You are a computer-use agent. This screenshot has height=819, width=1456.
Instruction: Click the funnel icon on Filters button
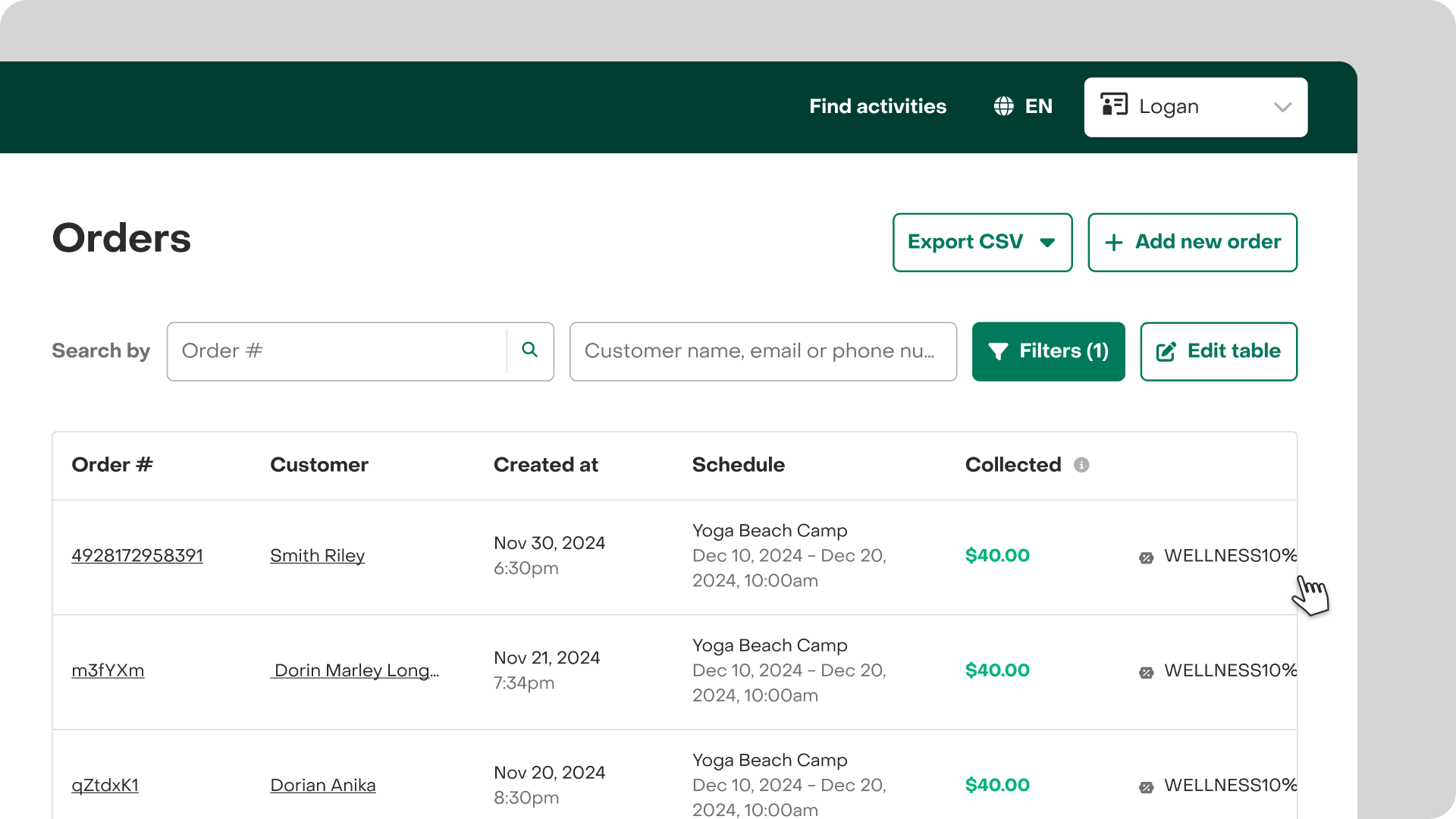pos(998,351)
